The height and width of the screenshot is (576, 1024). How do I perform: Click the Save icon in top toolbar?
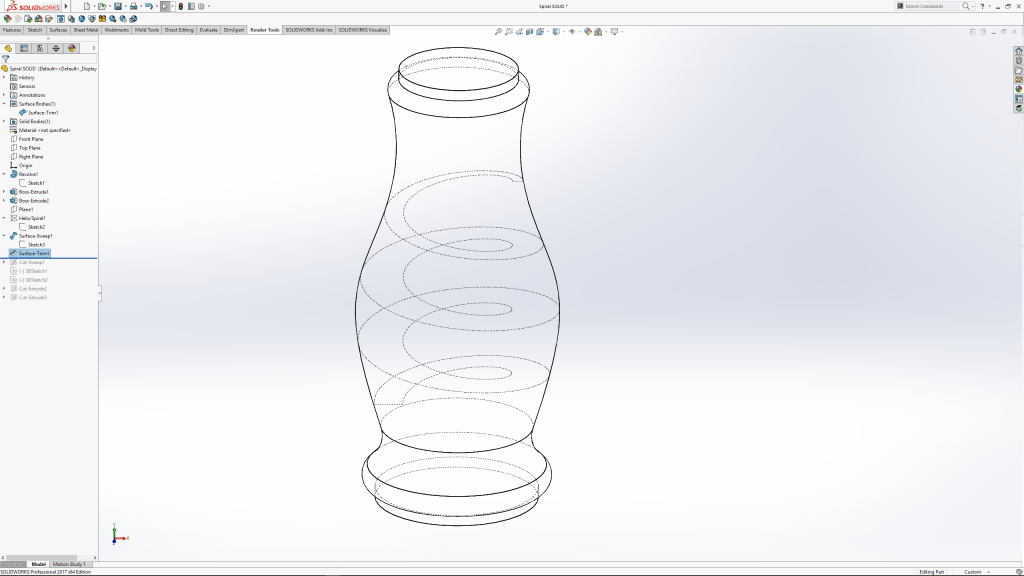(117, 6)
